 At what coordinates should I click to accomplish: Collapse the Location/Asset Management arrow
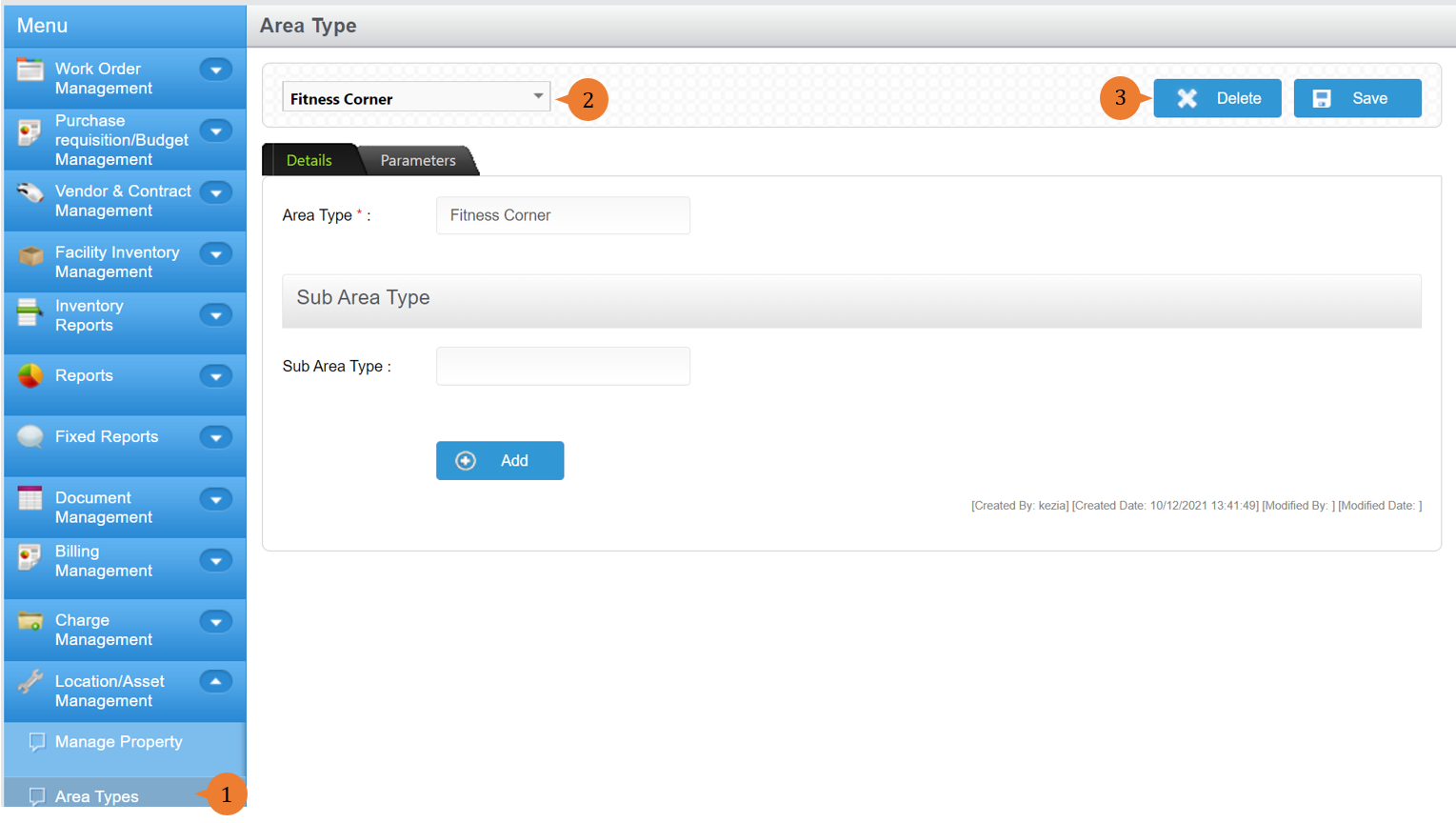point(216,681)
